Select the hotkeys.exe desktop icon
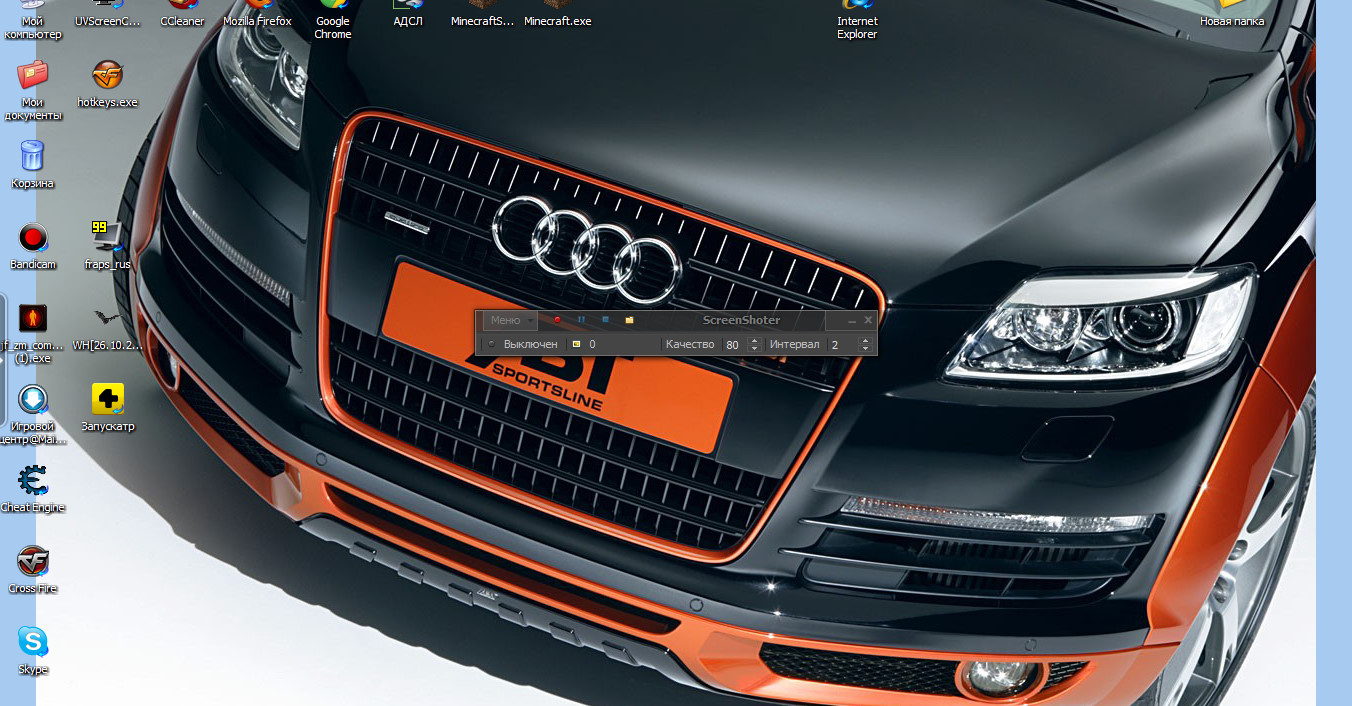The height and width of the screenshot is (706, 1352). [107, 83]
